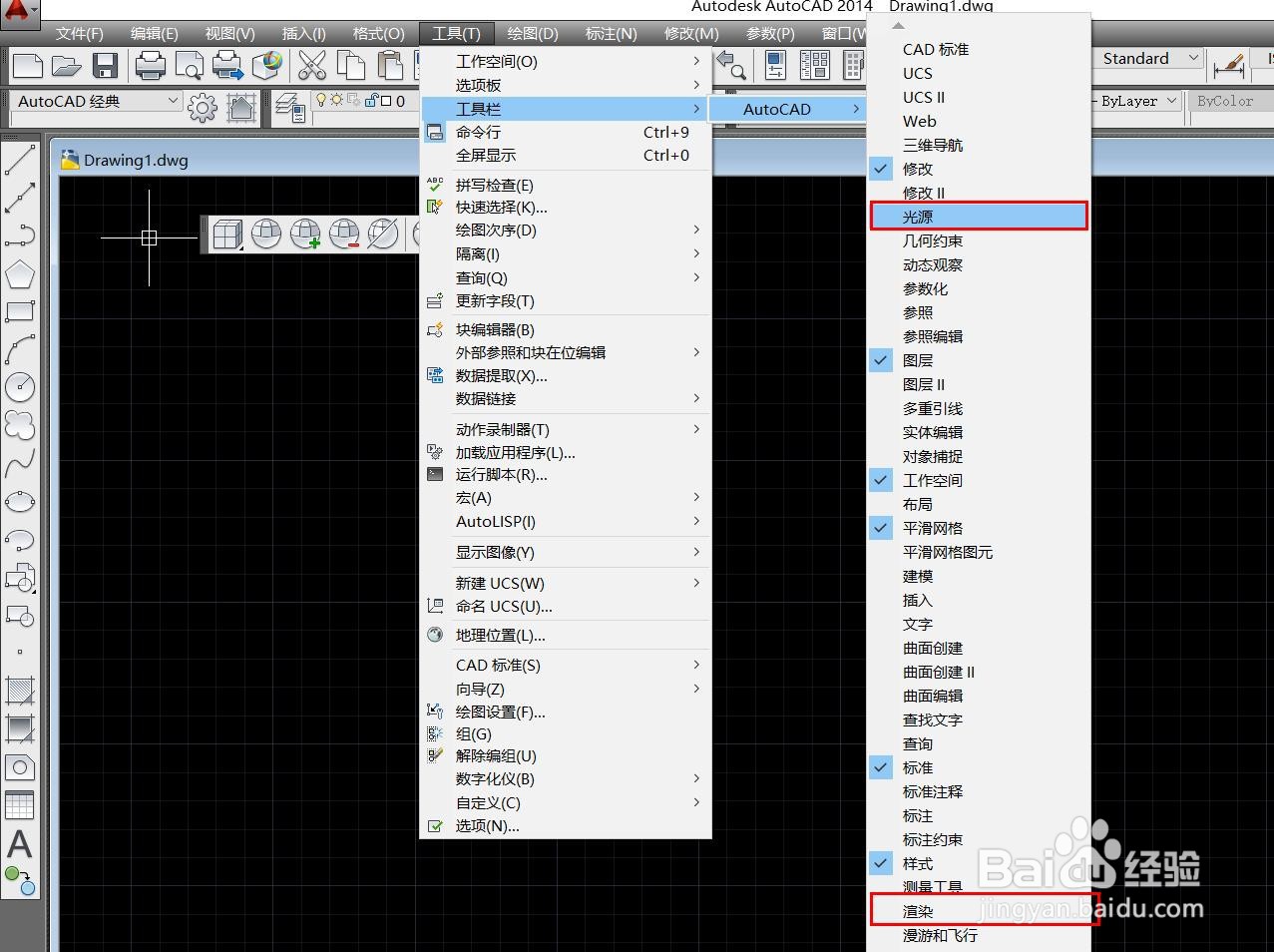Viewport: 1274px width, 952px height.
Task: Click 选项(N)... menu entry
Action: click(x=566, y=826)
